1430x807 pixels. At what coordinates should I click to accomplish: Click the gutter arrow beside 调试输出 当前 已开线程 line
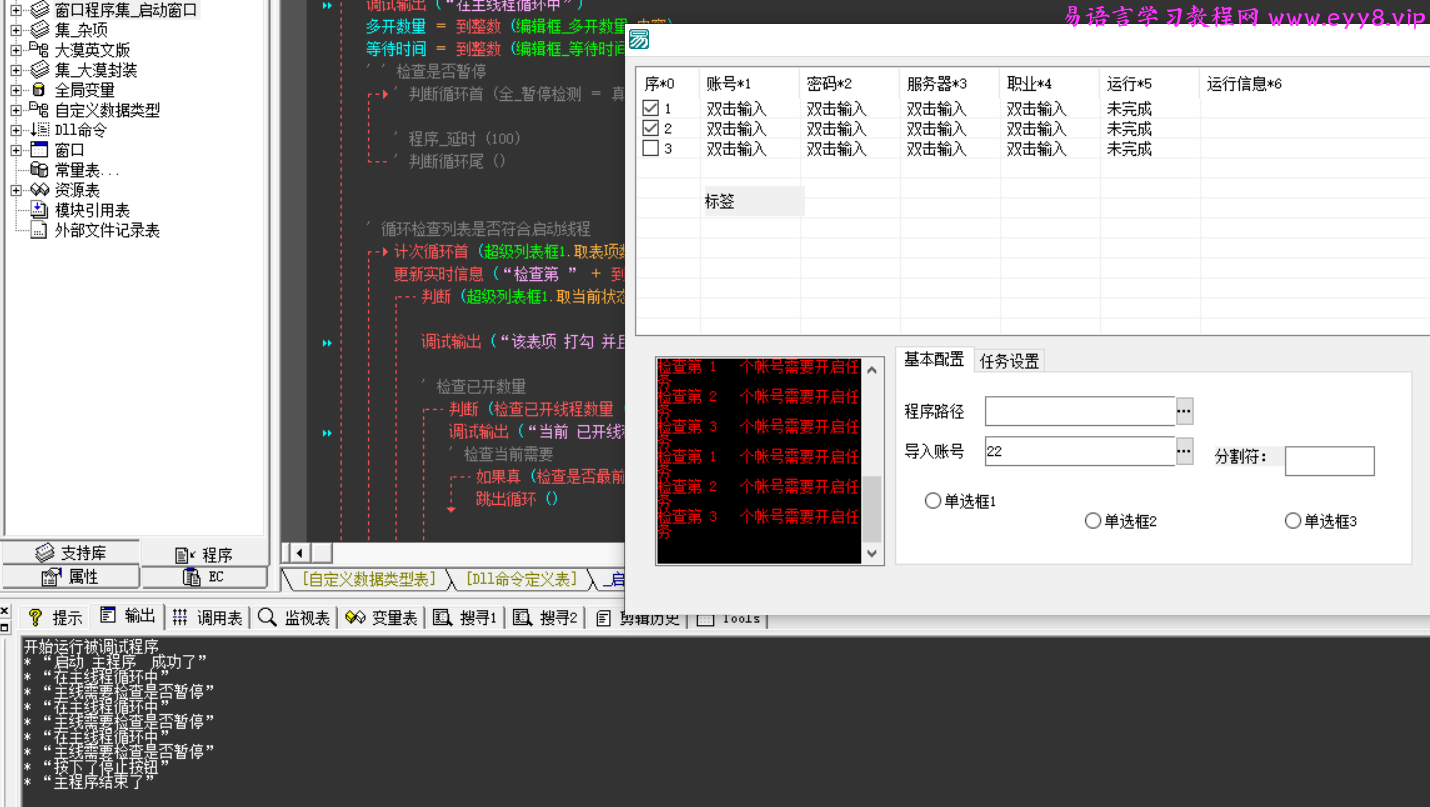(327, 433)
